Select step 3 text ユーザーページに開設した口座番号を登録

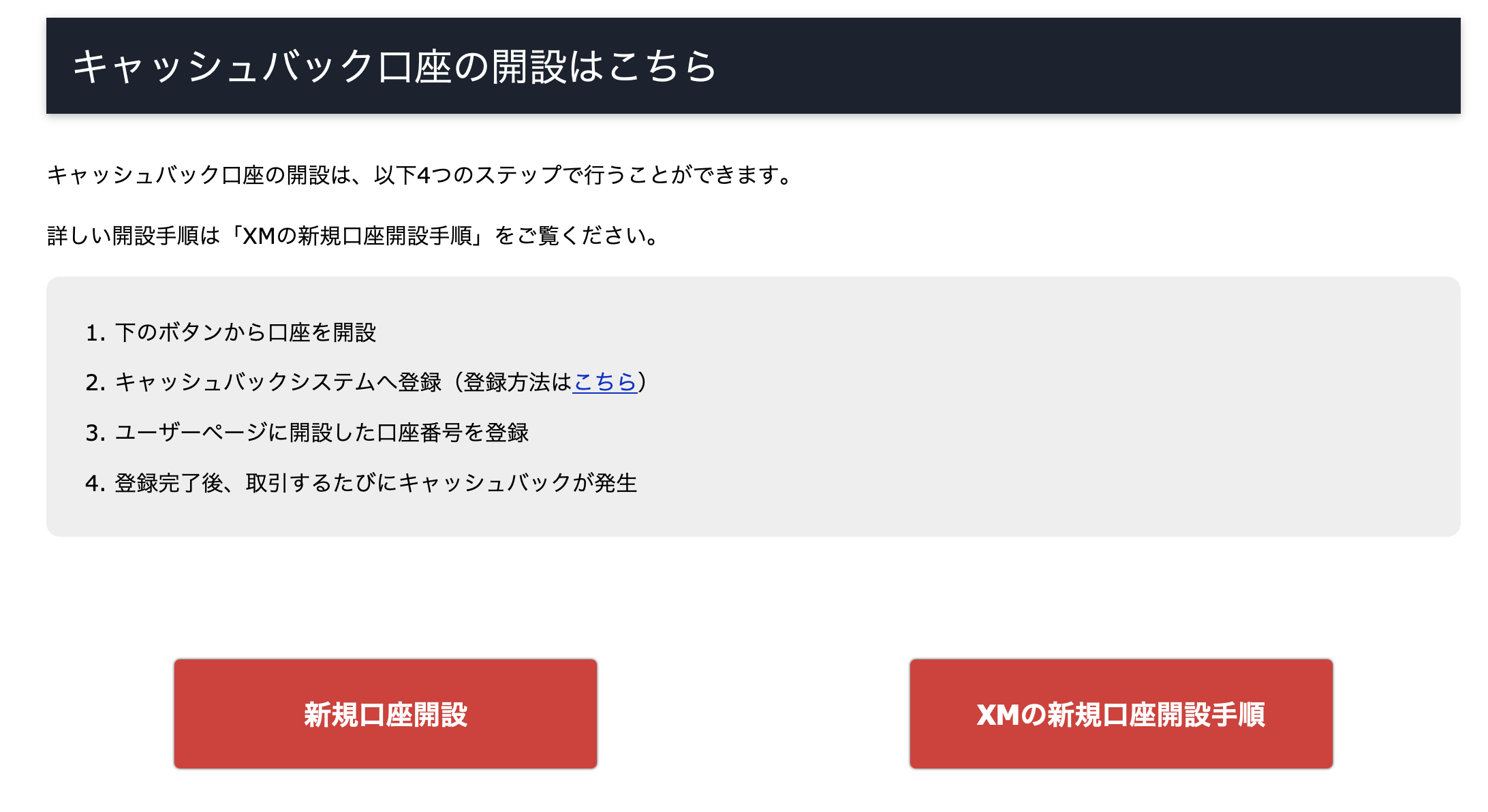point(322,433)
